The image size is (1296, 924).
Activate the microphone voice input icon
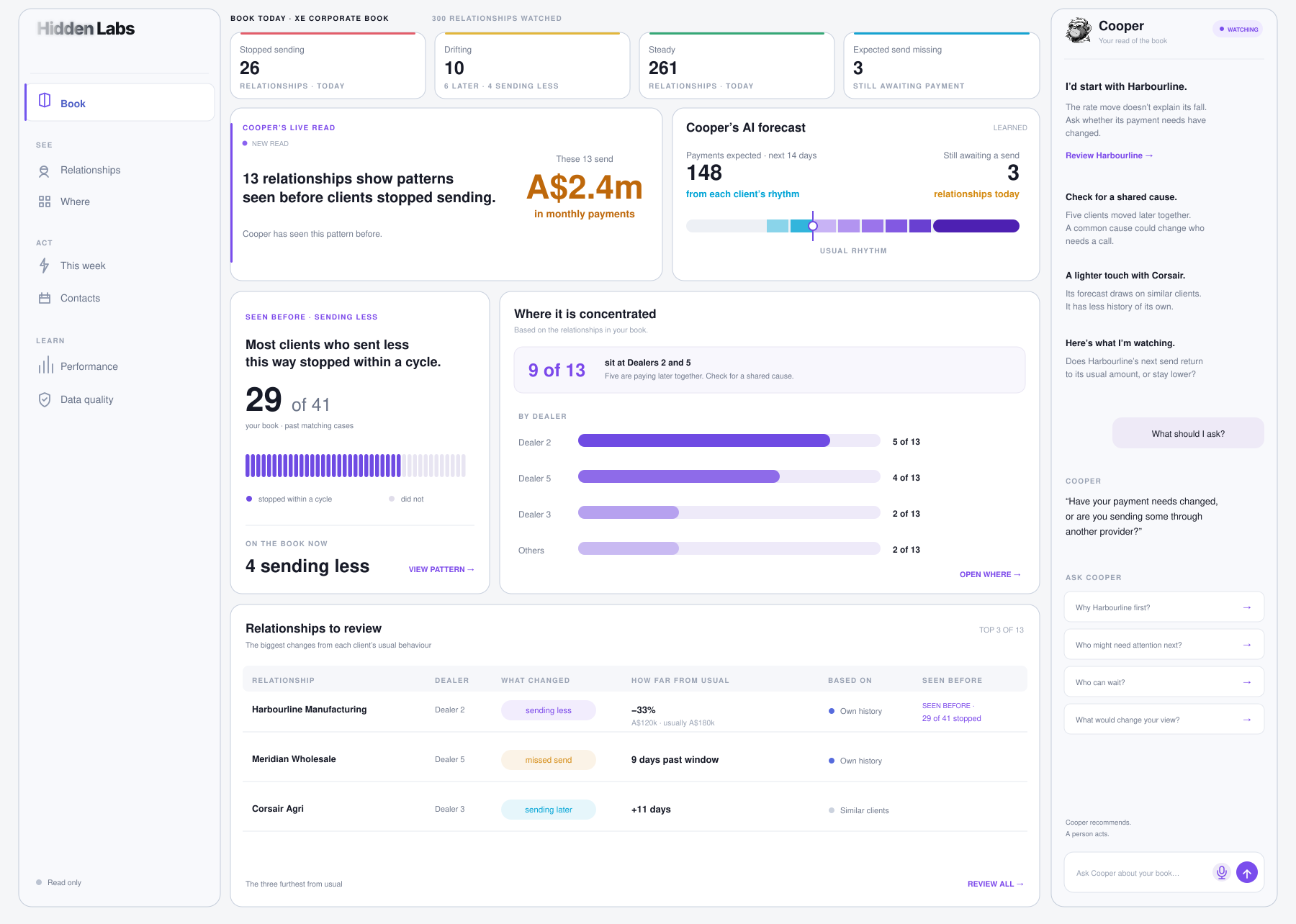pyautogui.click(x=1221, y=872)
